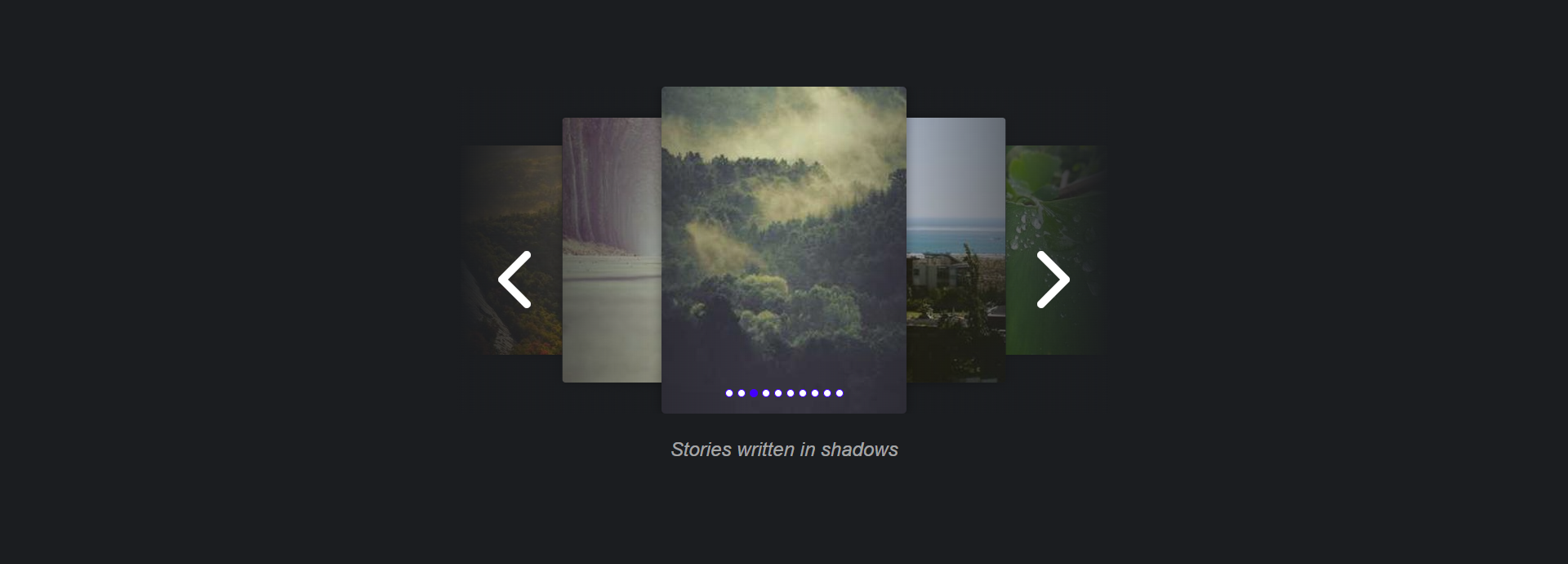The image size is (1568, 564).
Task: Jump to last slide via final dot
Action: tap(840, 393)
